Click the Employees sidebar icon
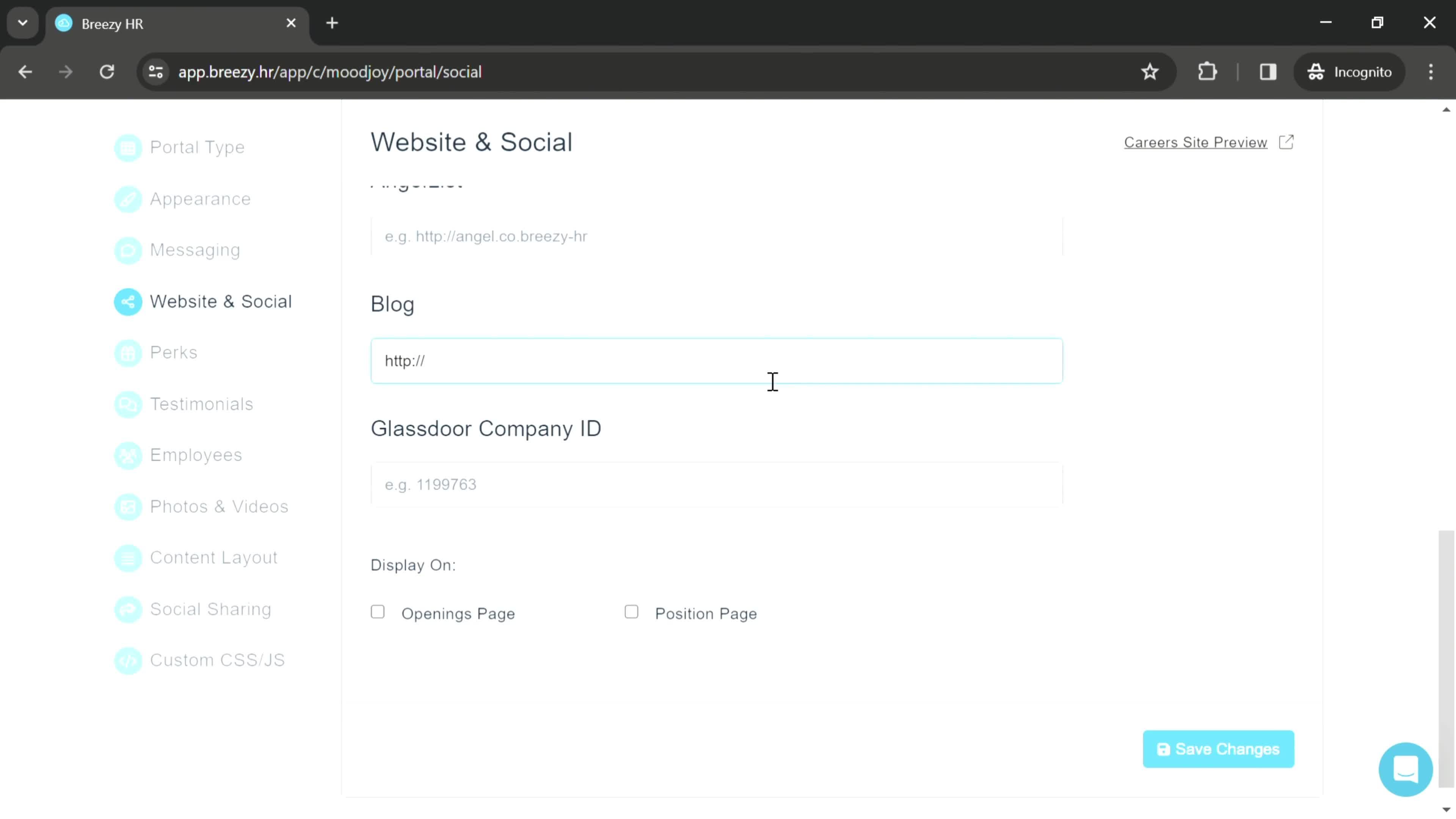The width and height of the screenshot is (1456, 819). 127,455
